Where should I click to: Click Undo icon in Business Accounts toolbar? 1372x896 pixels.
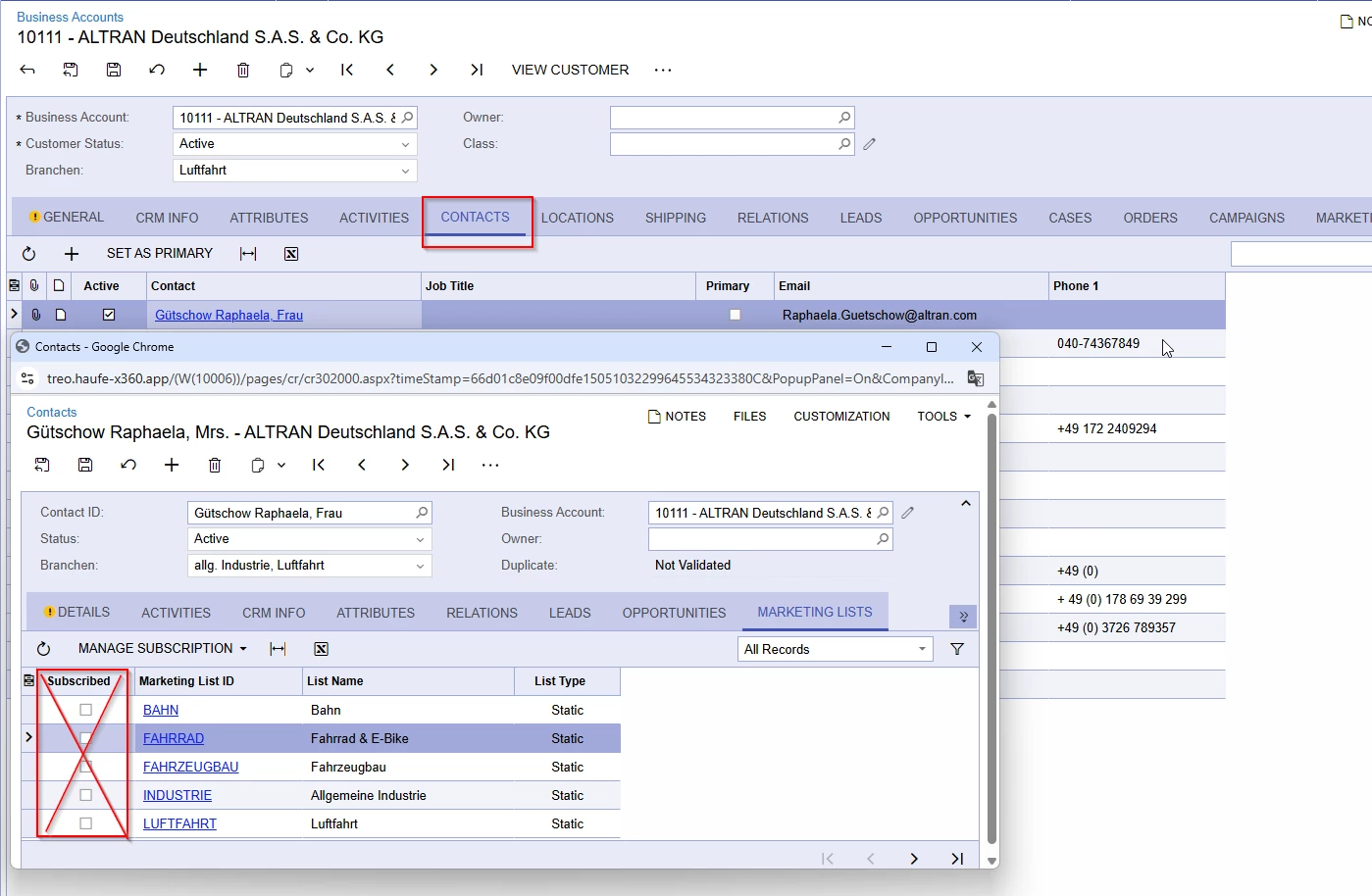157,70
